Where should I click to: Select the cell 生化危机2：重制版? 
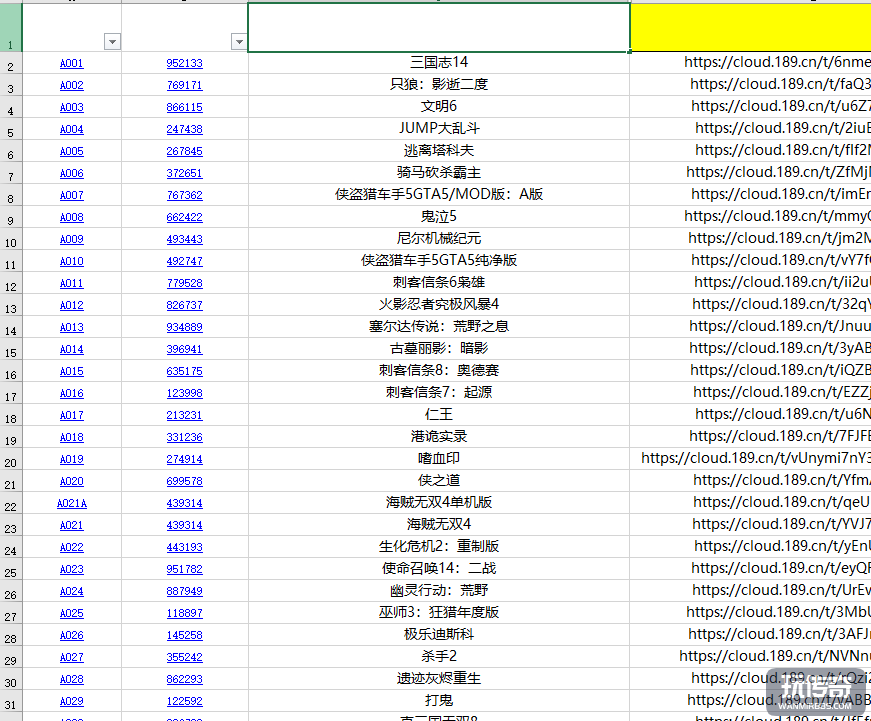click(x=439, y=546)
